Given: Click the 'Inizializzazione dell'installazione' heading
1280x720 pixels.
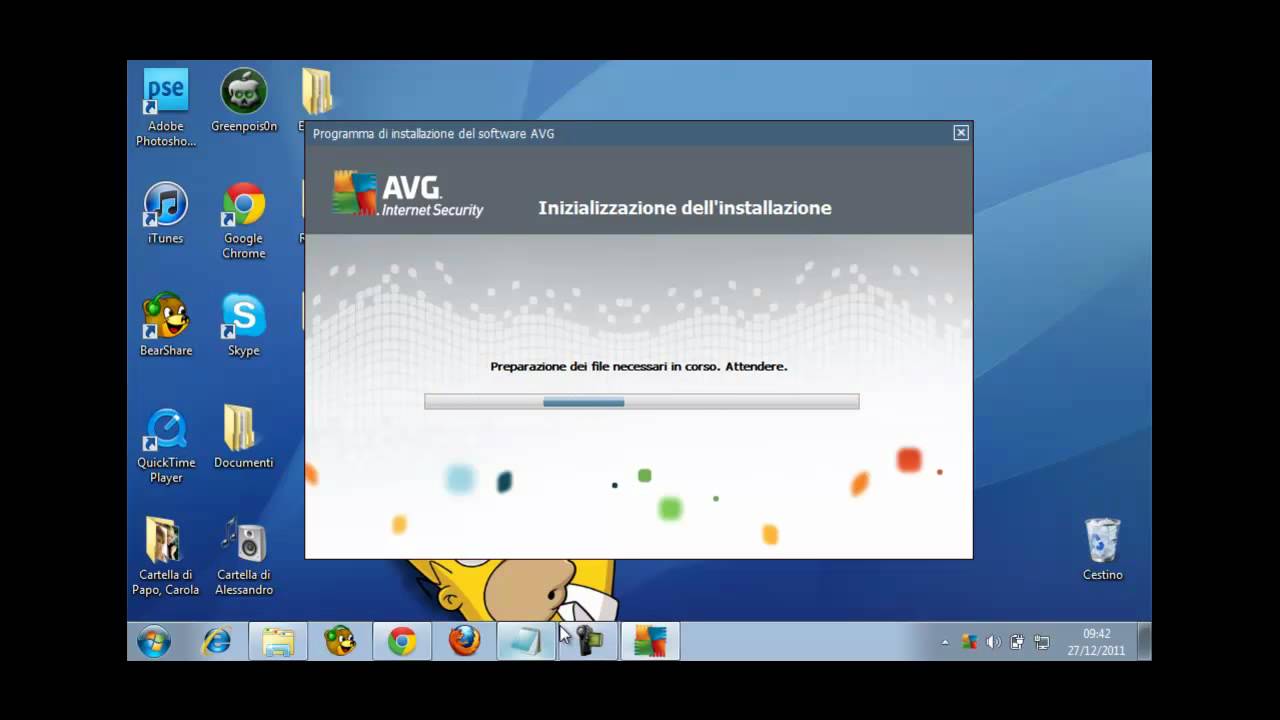Looking at the screenshot, I should (x=685, y=208).
